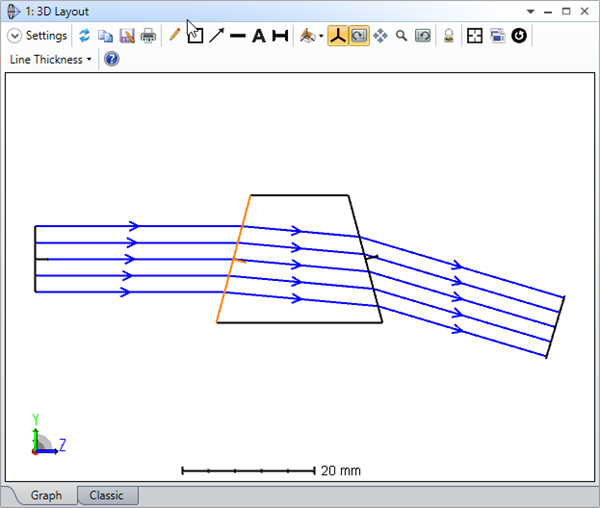Toggle the padlock lock window icon

449,36
